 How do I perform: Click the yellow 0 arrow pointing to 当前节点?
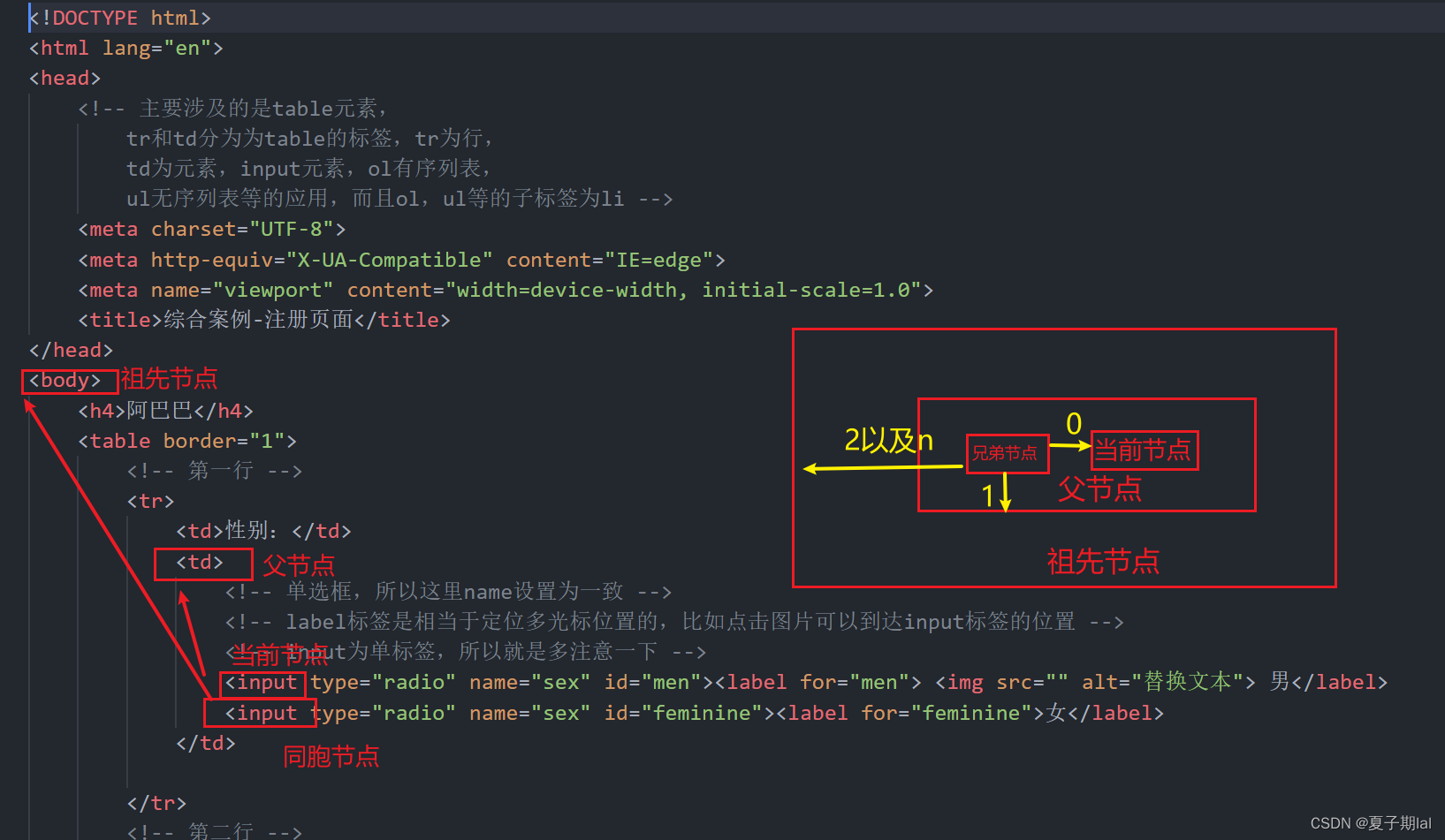click(x=1072, y=425)
